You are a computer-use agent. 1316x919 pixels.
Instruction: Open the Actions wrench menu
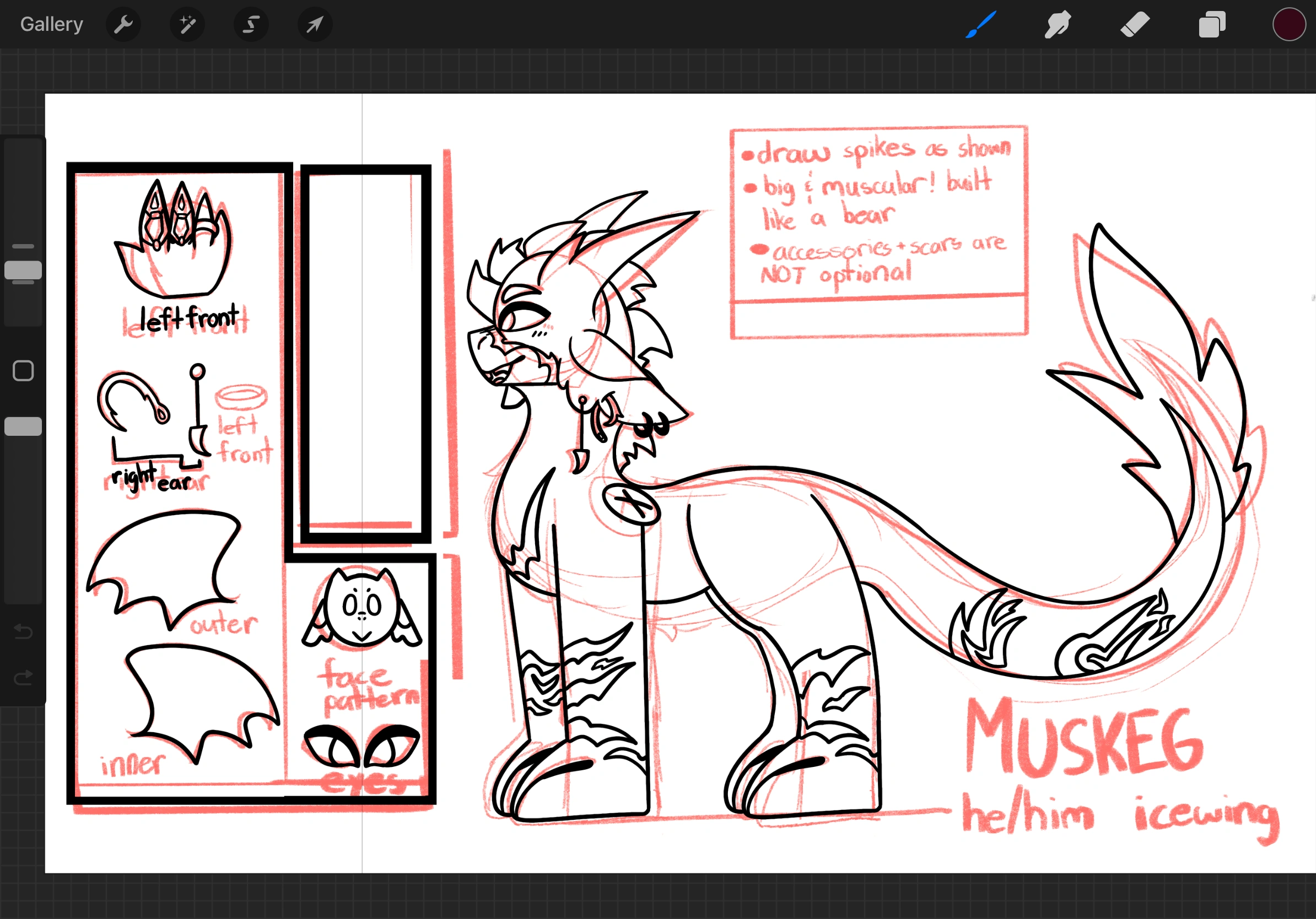click(123, 24)
